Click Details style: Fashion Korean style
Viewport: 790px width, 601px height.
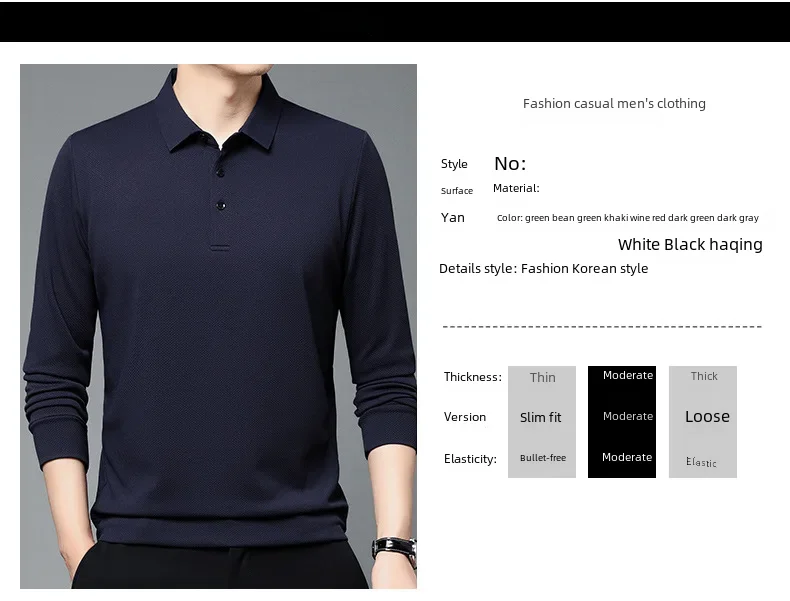pyautogui.click(x=543, y=269)
